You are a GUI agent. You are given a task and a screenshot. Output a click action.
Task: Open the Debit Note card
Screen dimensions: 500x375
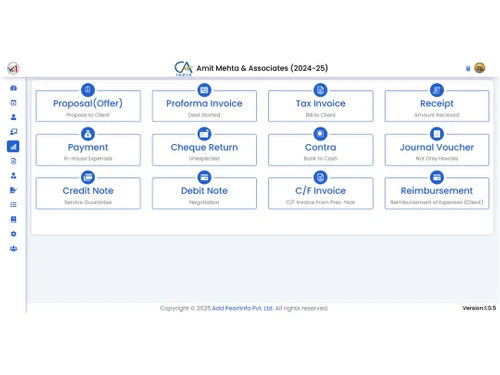coord(204,194)
